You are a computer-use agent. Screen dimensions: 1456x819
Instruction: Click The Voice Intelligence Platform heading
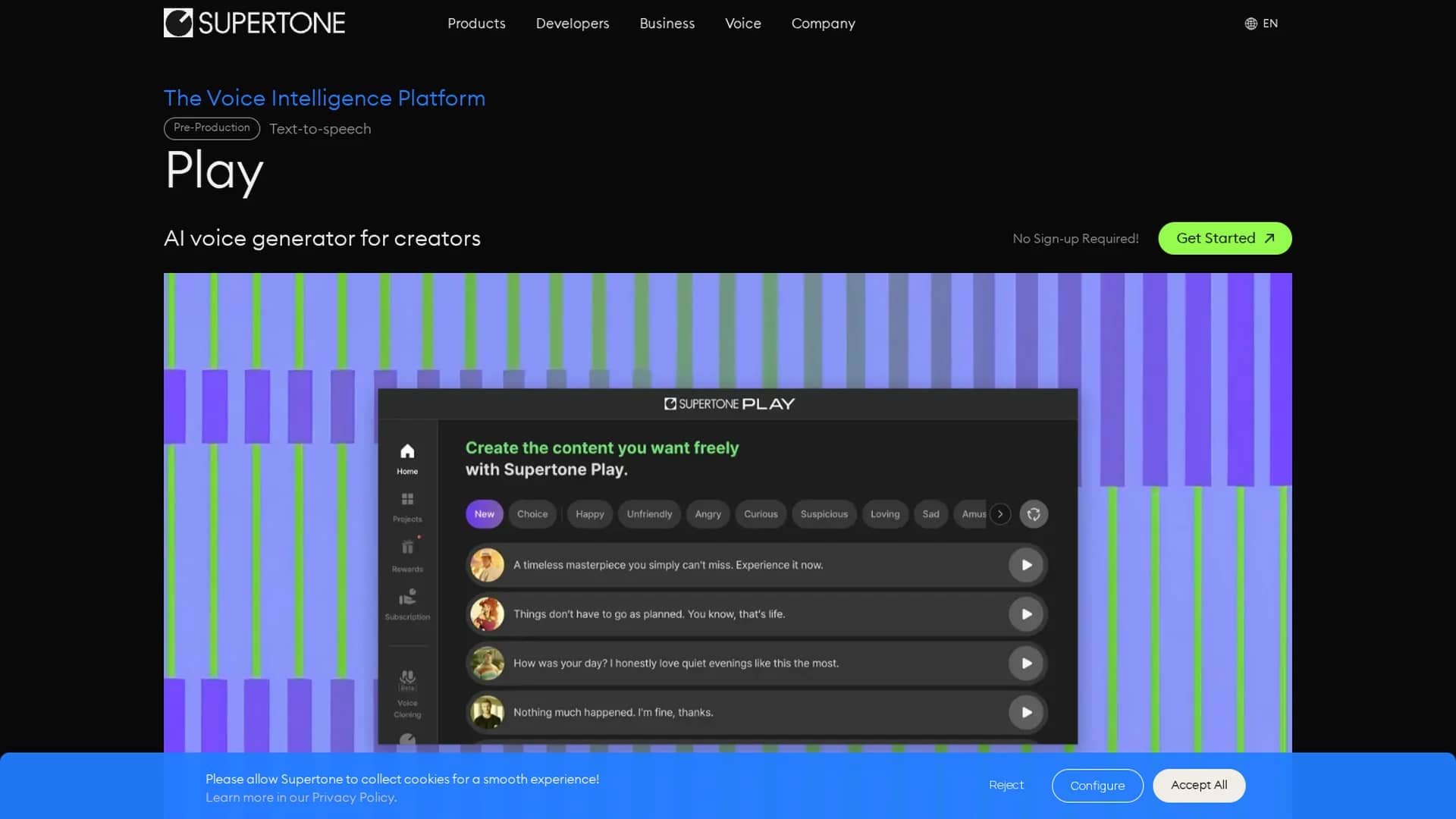pos(325,98)
